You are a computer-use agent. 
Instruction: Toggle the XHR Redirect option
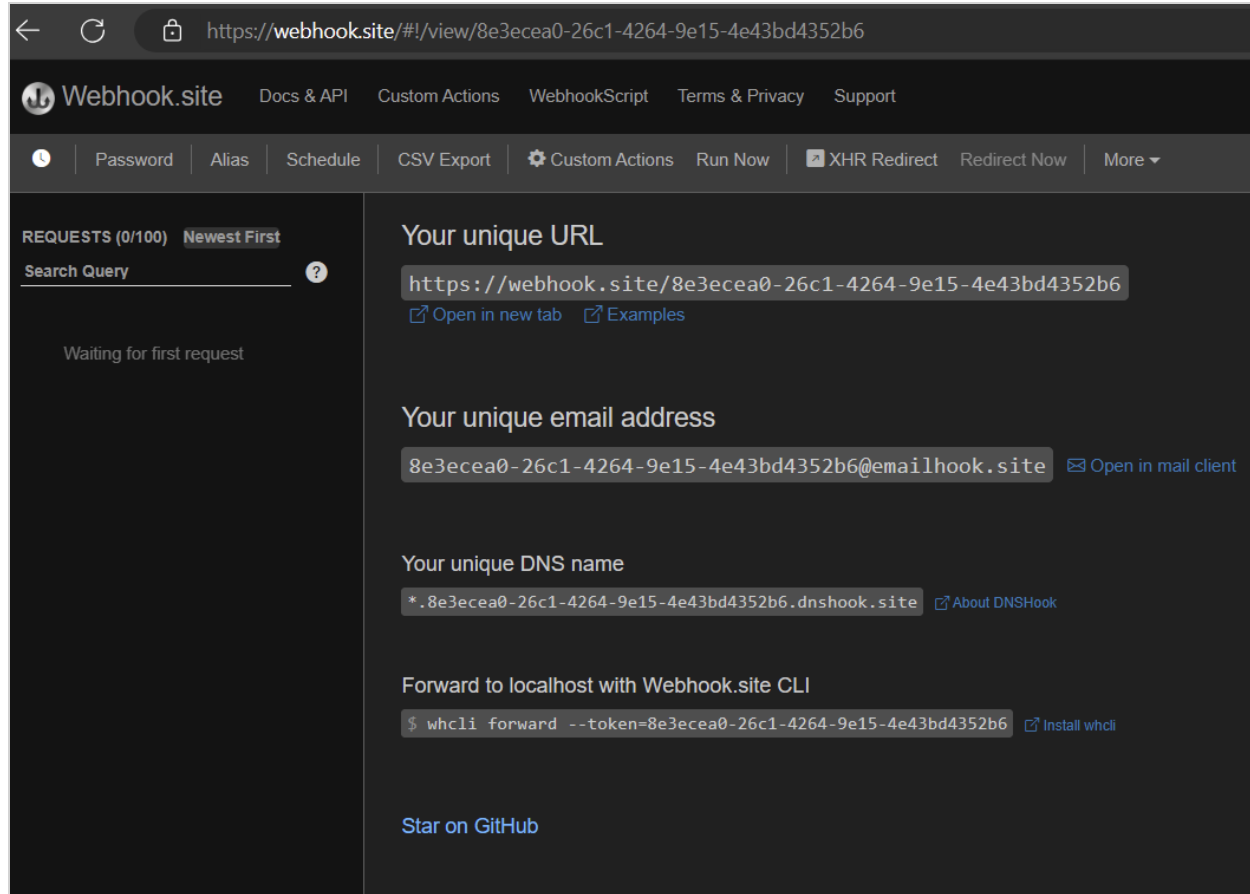coord(872,160)
